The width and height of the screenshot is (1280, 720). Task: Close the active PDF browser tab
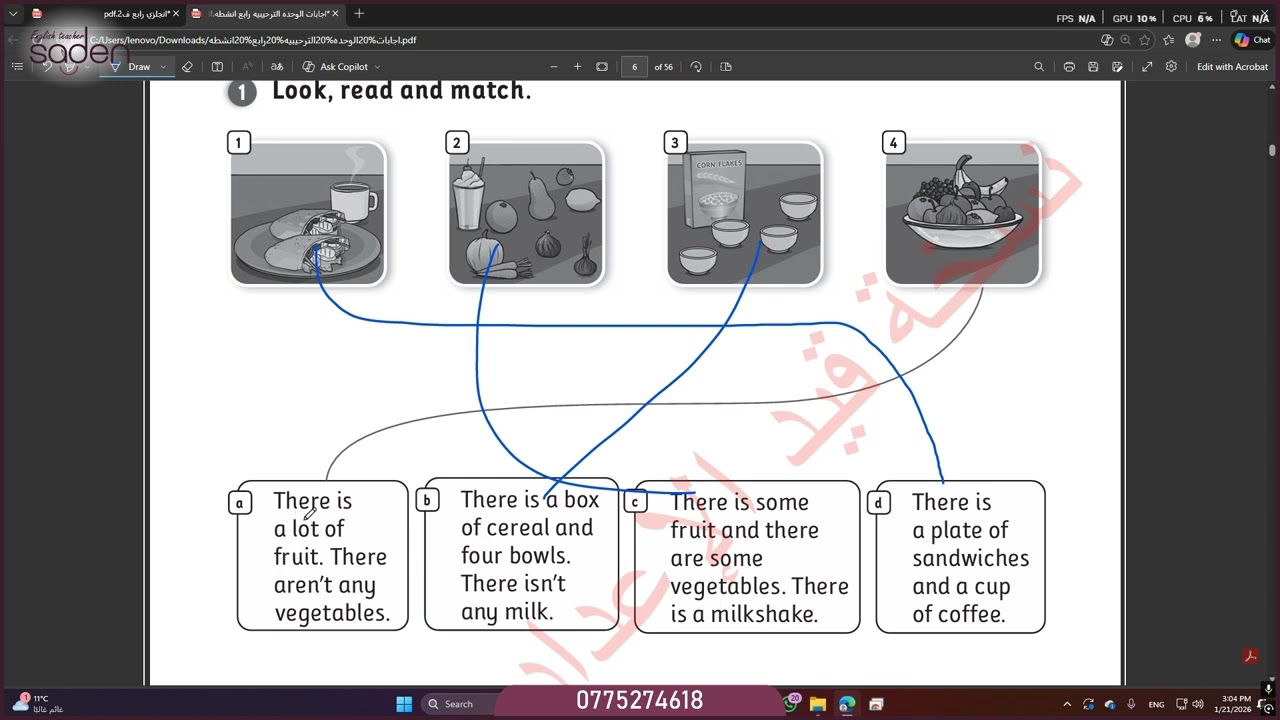click(x=335, y=14)
